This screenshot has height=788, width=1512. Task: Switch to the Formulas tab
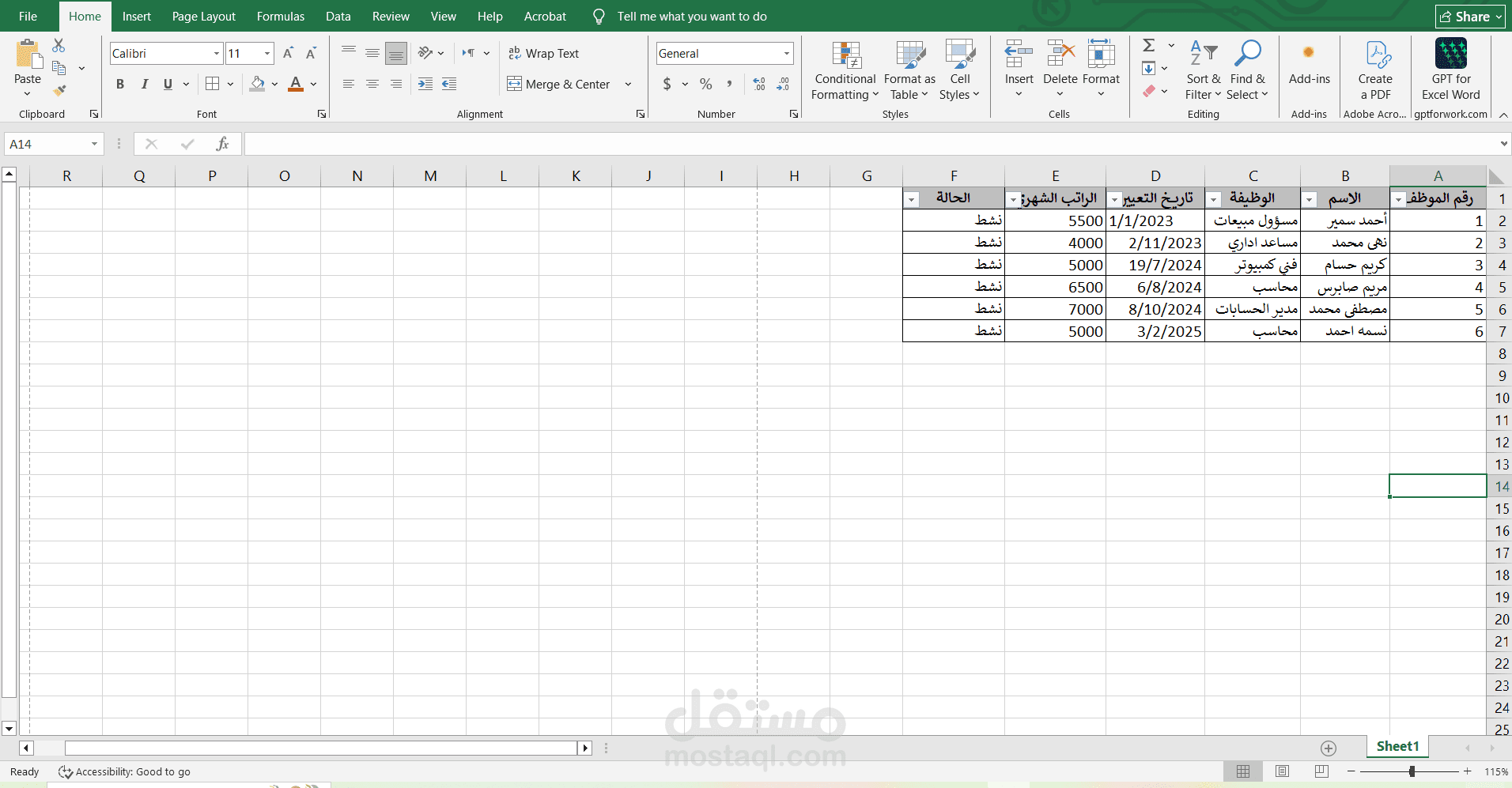[281, 16]
